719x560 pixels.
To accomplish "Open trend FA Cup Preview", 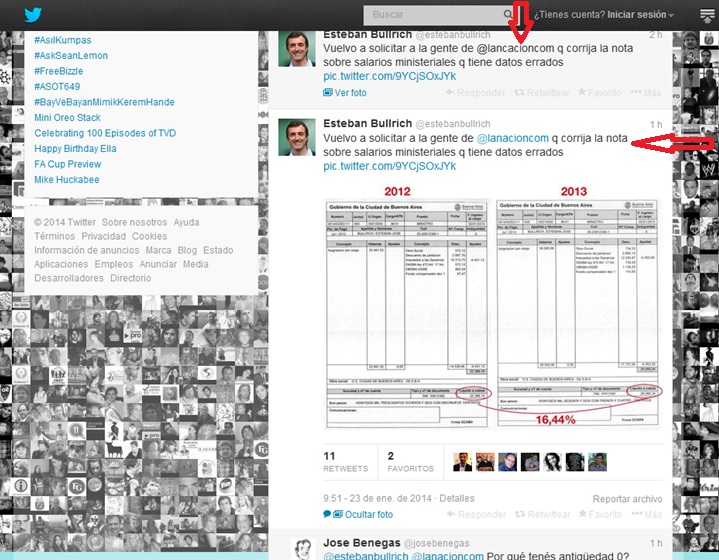I will point(67,164).
